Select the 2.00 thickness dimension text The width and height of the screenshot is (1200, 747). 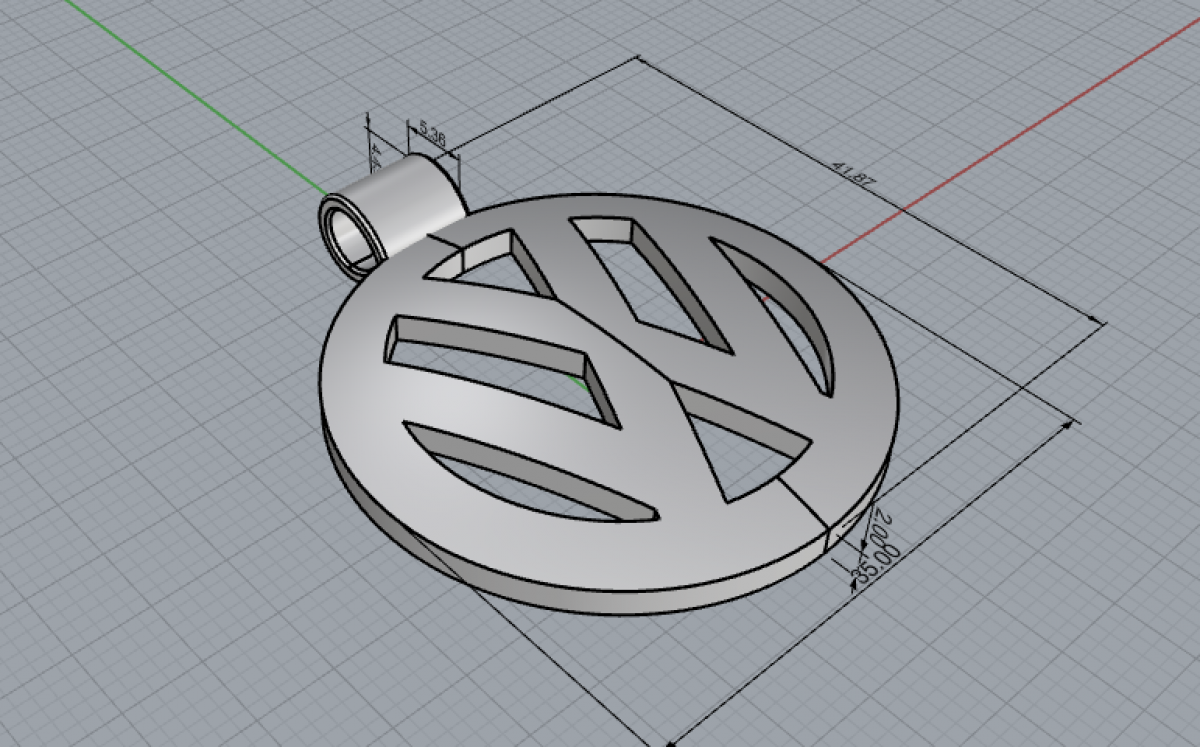(x=881, y=527)
